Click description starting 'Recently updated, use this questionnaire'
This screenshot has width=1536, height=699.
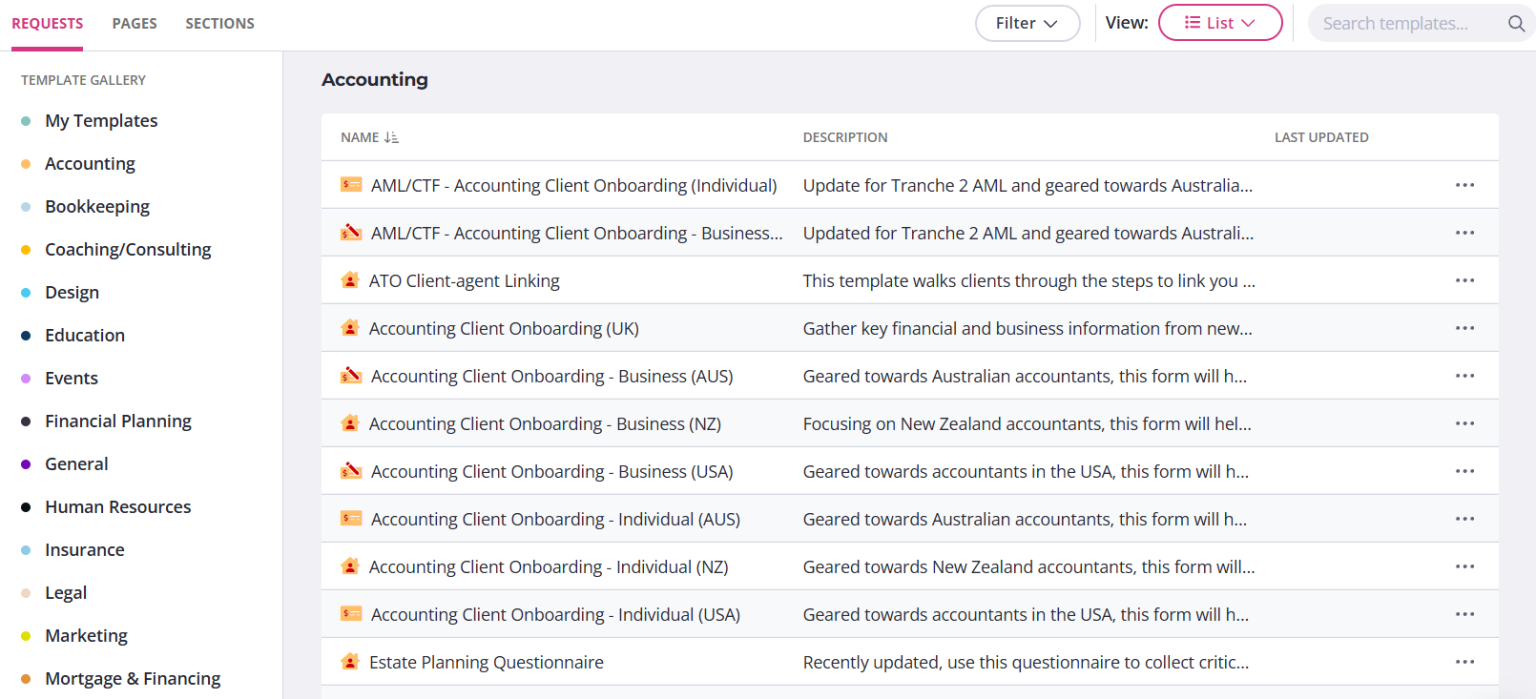1026,662
